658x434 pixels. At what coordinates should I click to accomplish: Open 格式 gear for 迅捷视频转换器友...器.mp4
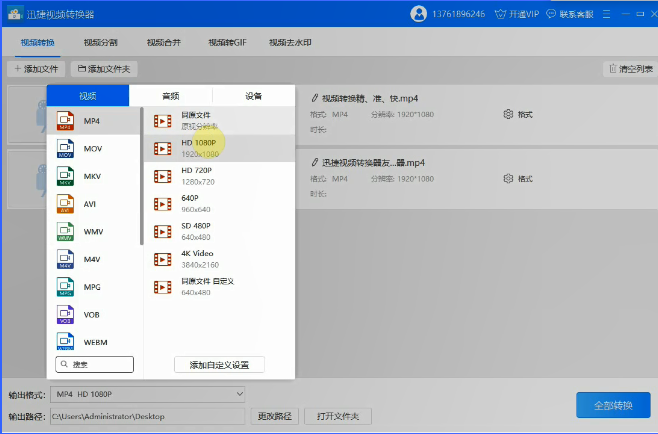pos(508,178)
